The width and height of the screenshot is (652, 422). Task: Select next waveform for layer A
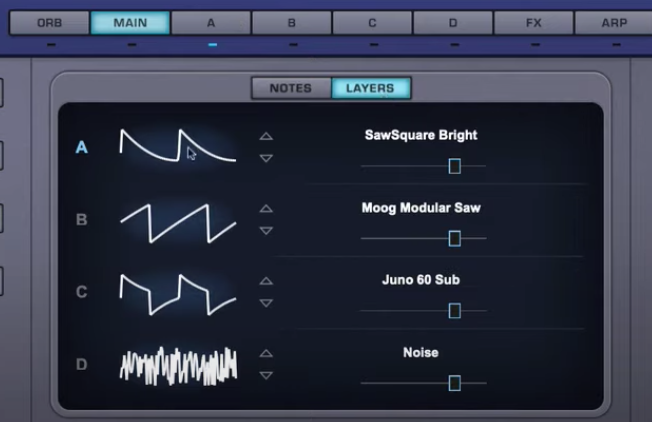[266, 158]
